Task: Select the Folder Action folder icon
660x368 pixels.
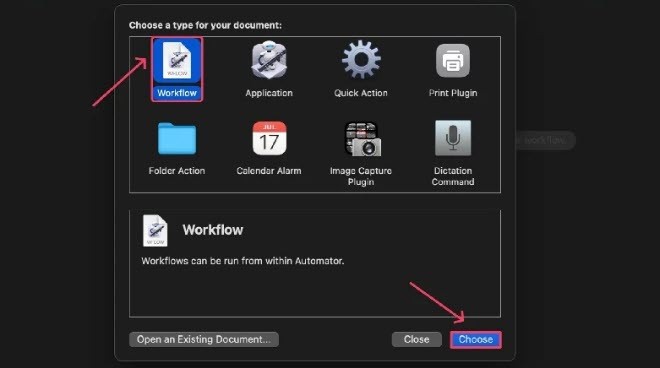Action: [x=177, y=139]
